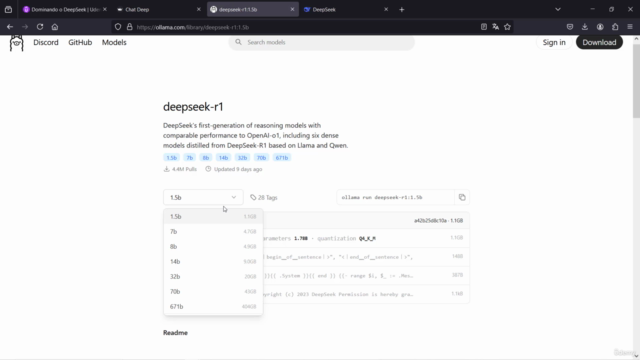This screenshot has width=640, height=360.
Task: Select 14b option in dropdown list
Action: tap(213, 262)
